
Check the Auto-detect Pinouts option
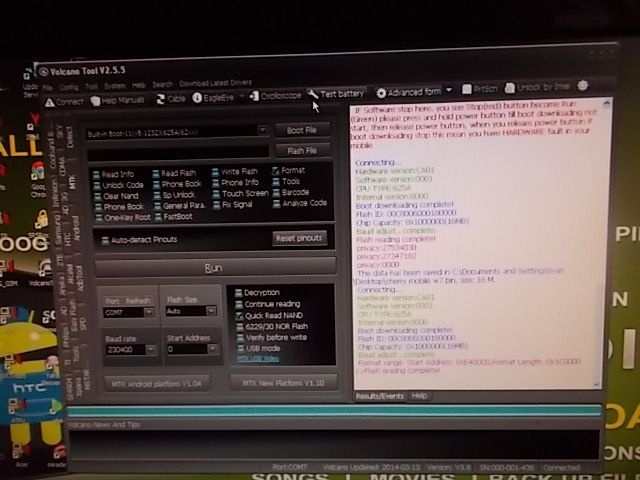(x=104, y=241)
